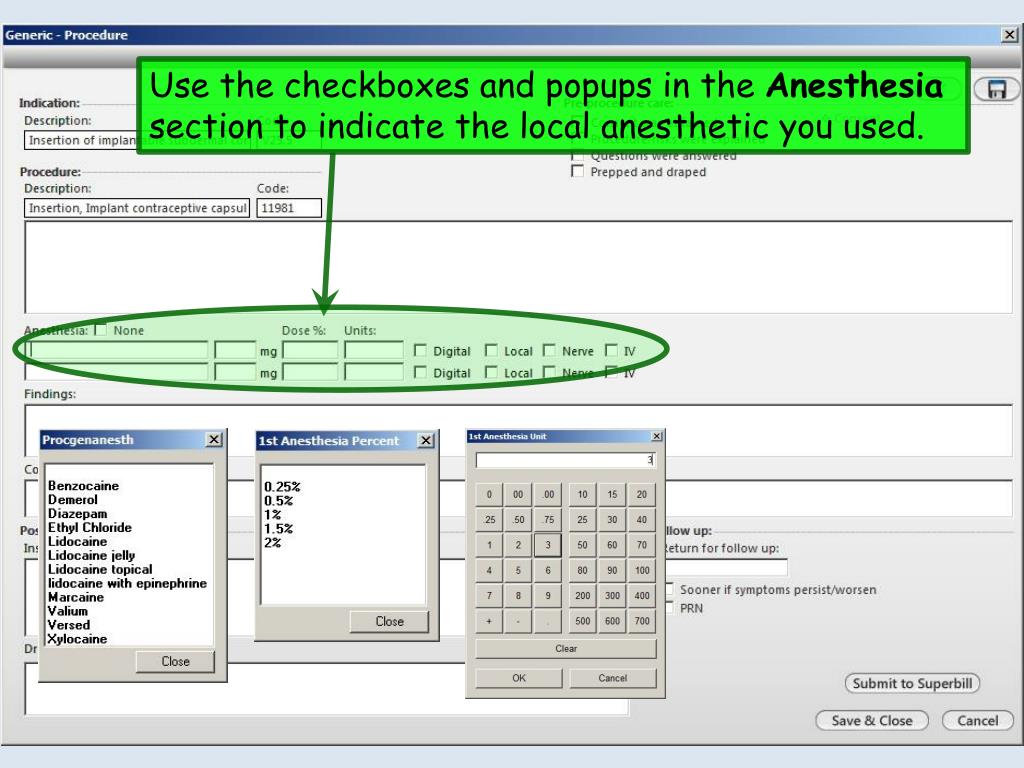Check the Prepped and draped checkbox

click(x=577, y=171)
